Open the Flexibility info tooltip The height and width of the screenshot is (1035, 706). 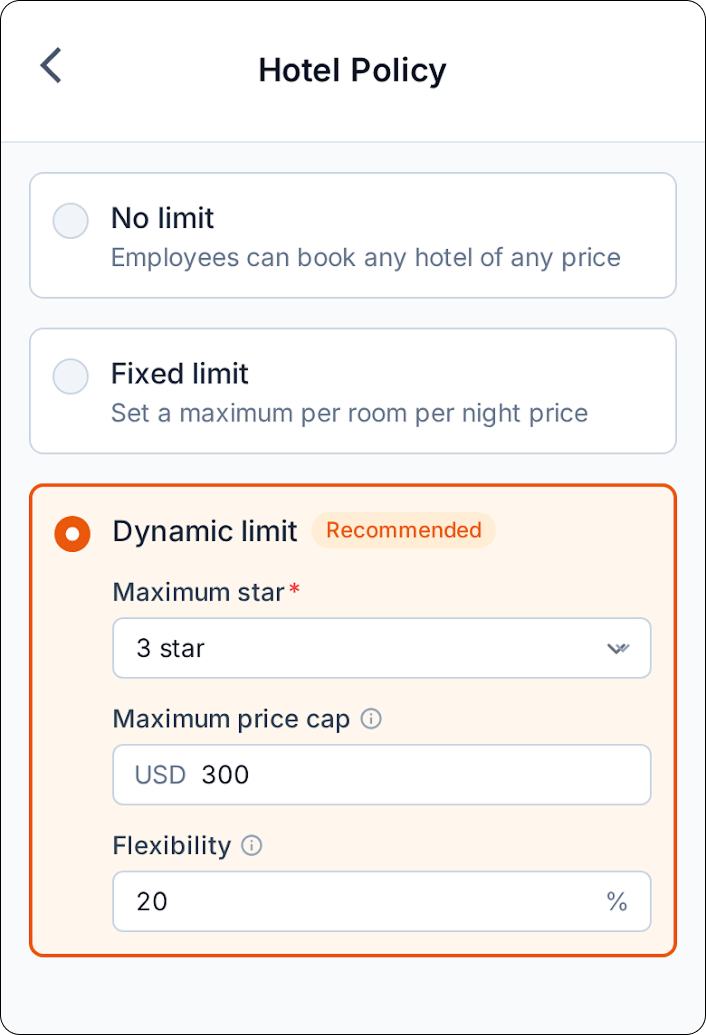[x=252, y=846]
